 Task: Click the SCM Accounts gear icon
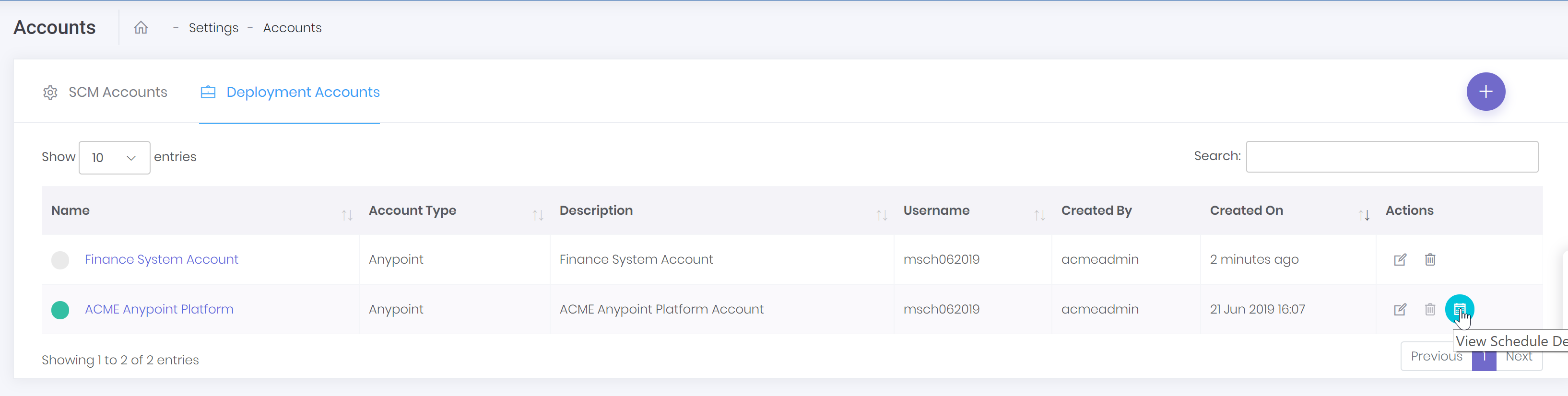tap(50, 93)
